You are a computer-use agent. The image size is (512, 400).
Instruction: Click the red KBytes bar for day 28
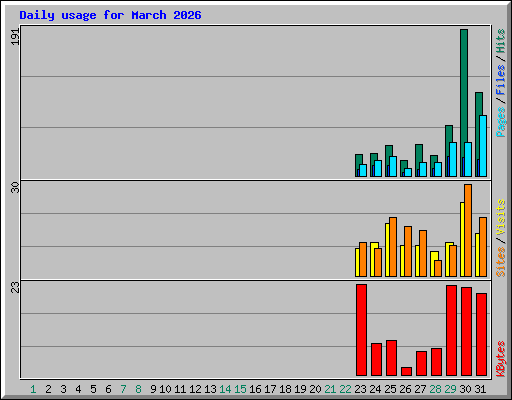coord(436,362)
